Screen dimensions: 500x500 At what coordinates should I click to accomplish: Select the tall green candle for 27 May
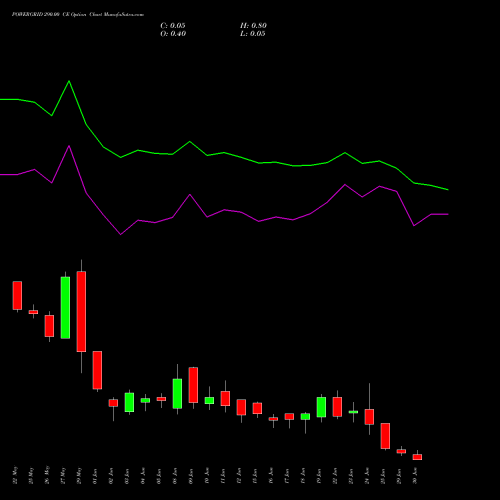pyautogui.click(x=65, y=308)
